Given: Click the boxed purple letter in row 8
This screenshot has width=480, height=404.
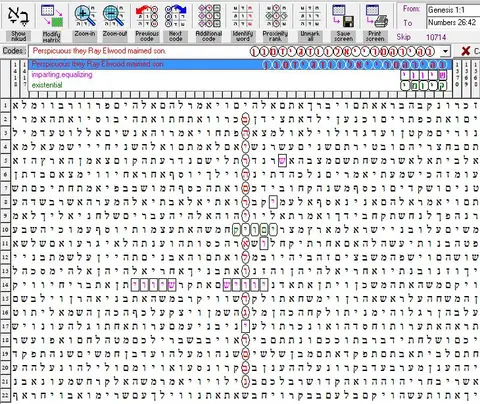Looking at the screenshot, I should point(273,202).
